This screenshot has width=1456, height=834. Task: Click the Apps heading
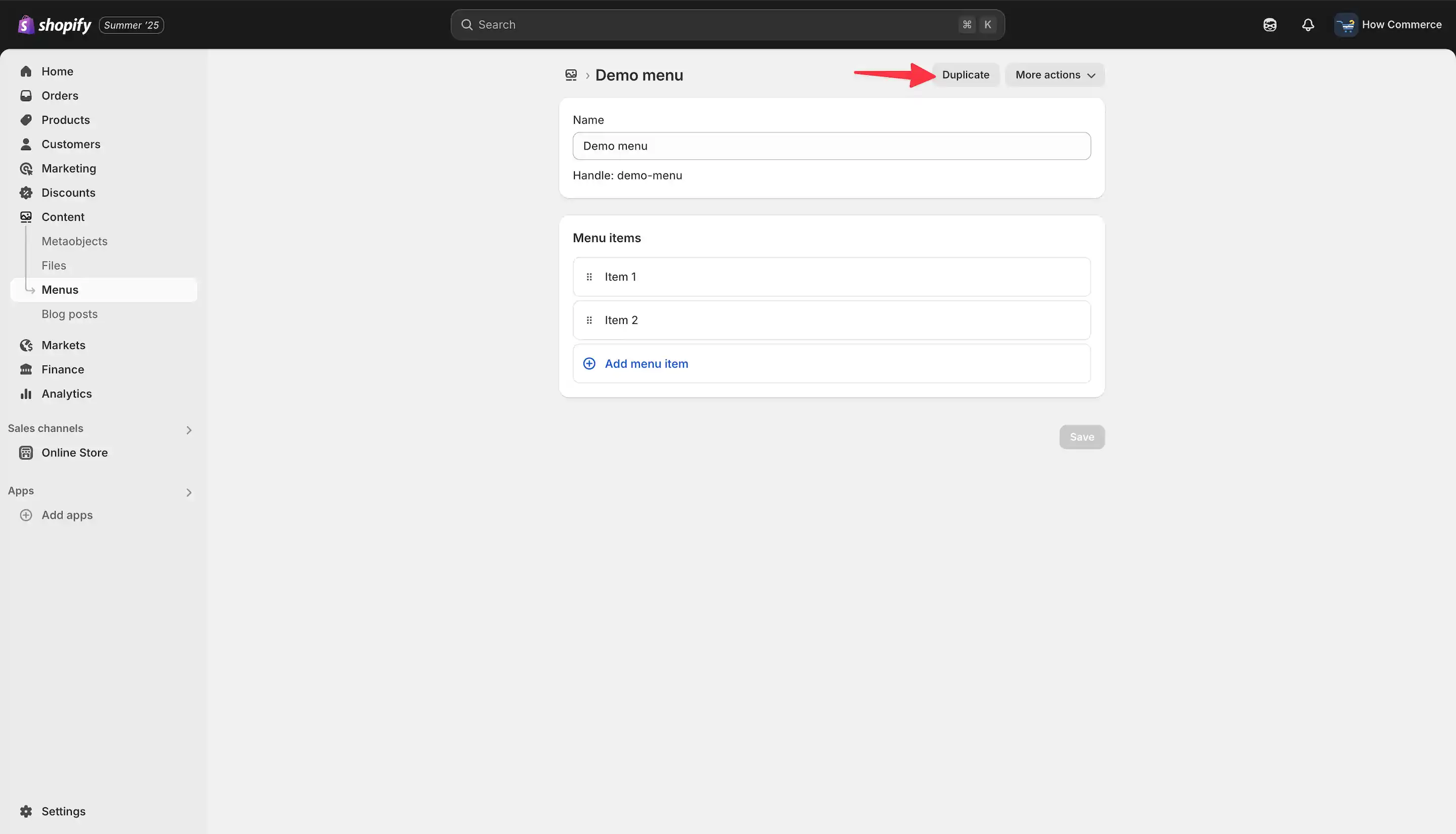pyautogui.click(x=21, y=491)
